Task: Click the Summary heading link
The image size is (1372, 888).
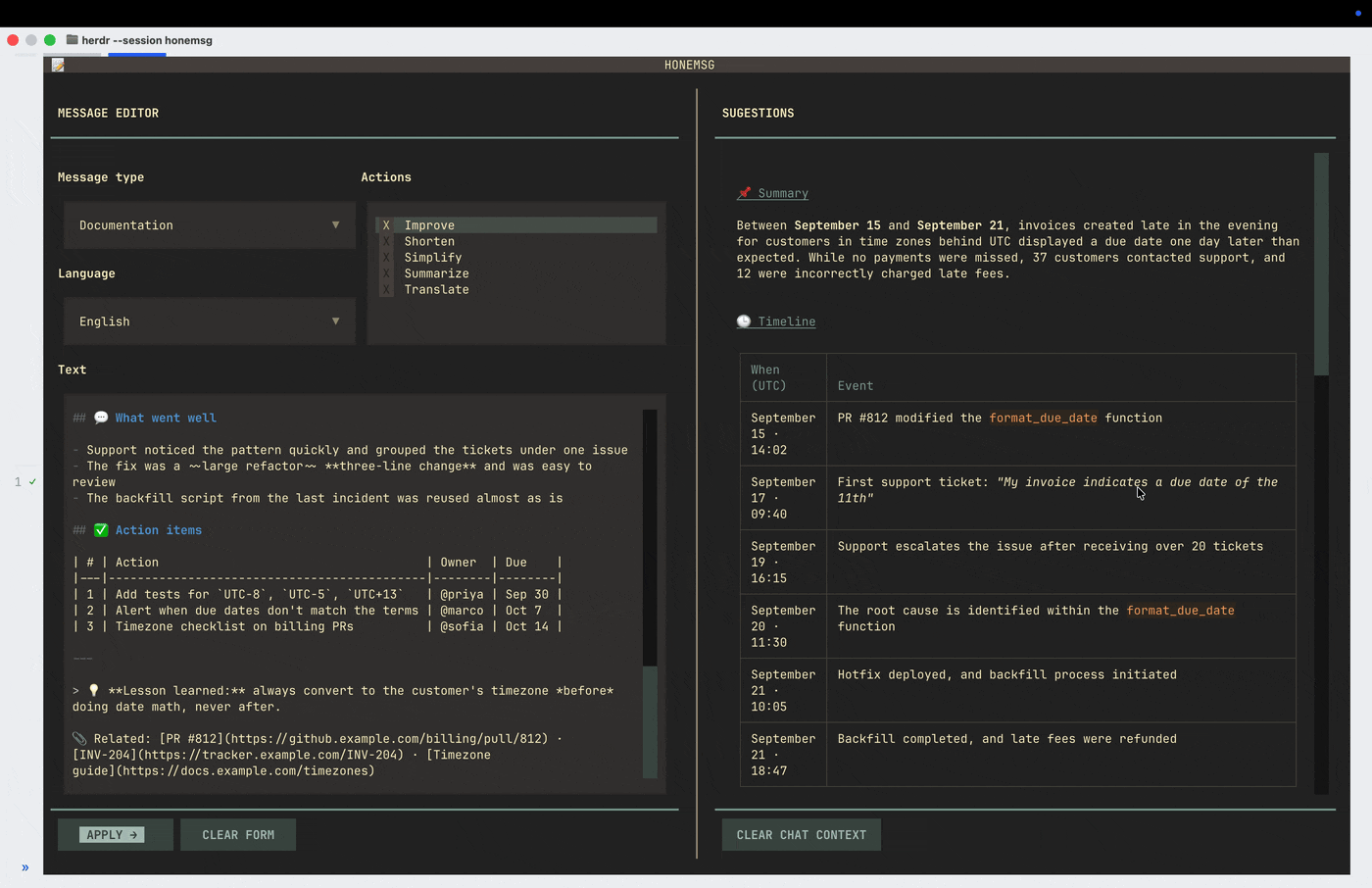Action: (x=783, y=193)
